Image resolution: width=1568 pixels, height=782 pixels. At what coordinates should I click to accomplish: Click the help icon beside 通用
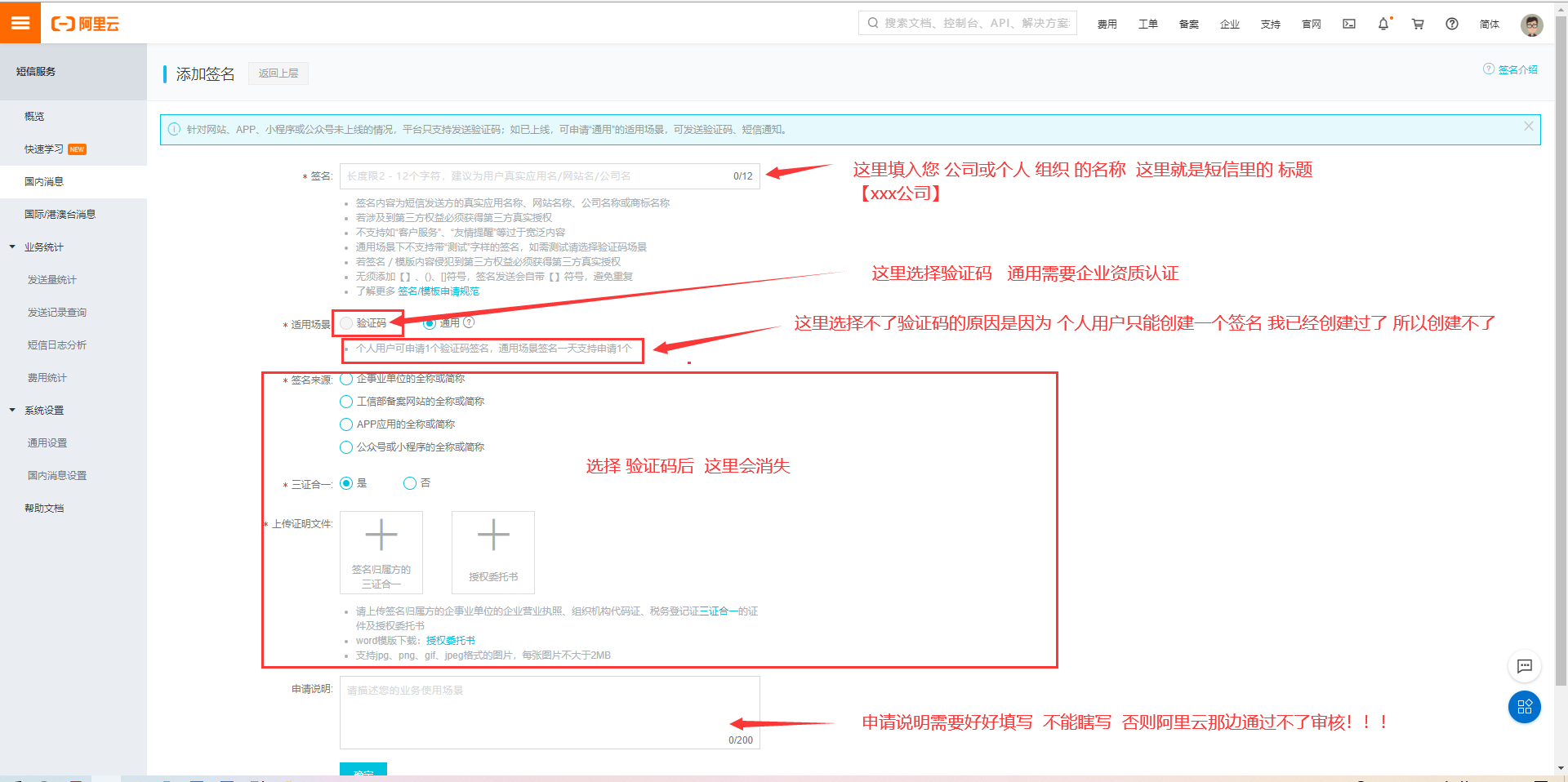[469, 322]
